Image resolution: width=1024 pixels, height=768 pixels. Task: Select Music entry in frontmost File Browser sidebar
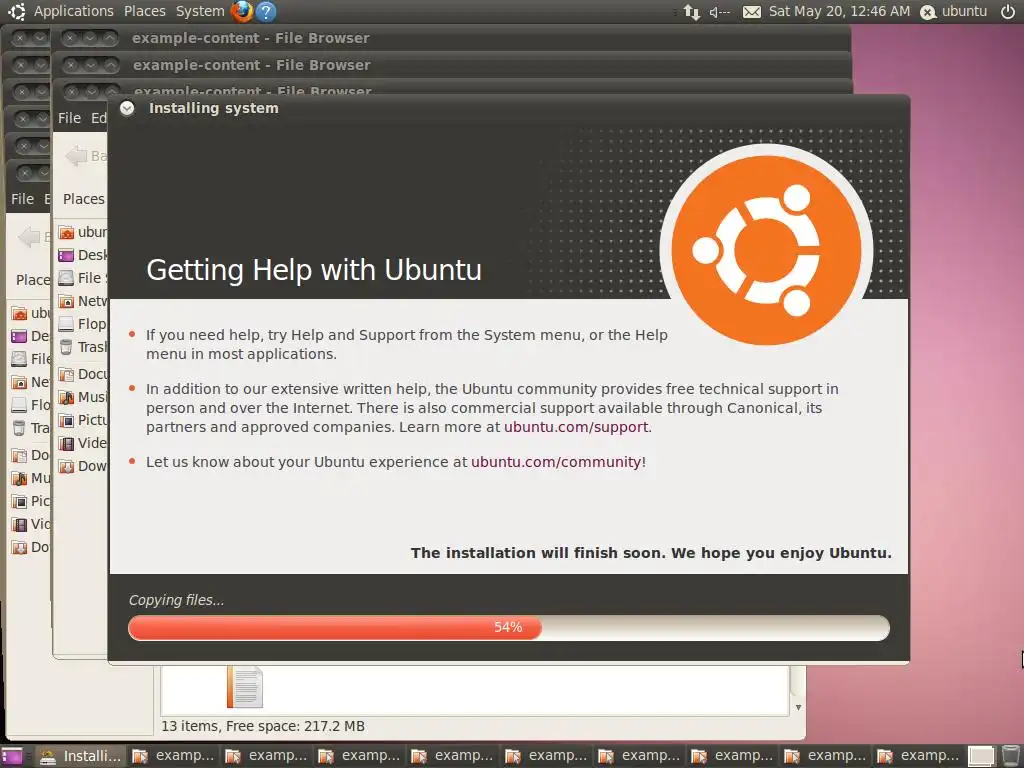pos(82,397)
